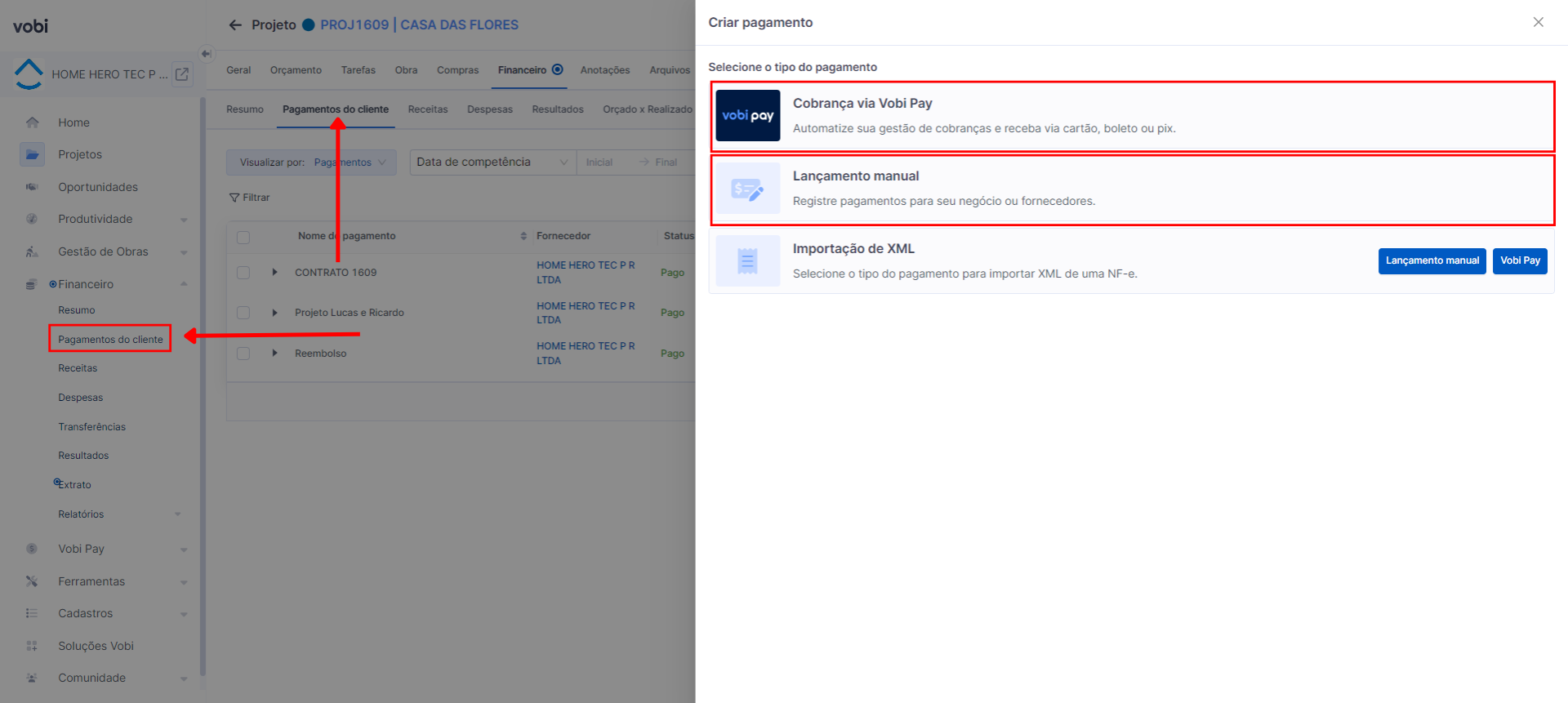Switch to the Compras tab

coord(457,70)
